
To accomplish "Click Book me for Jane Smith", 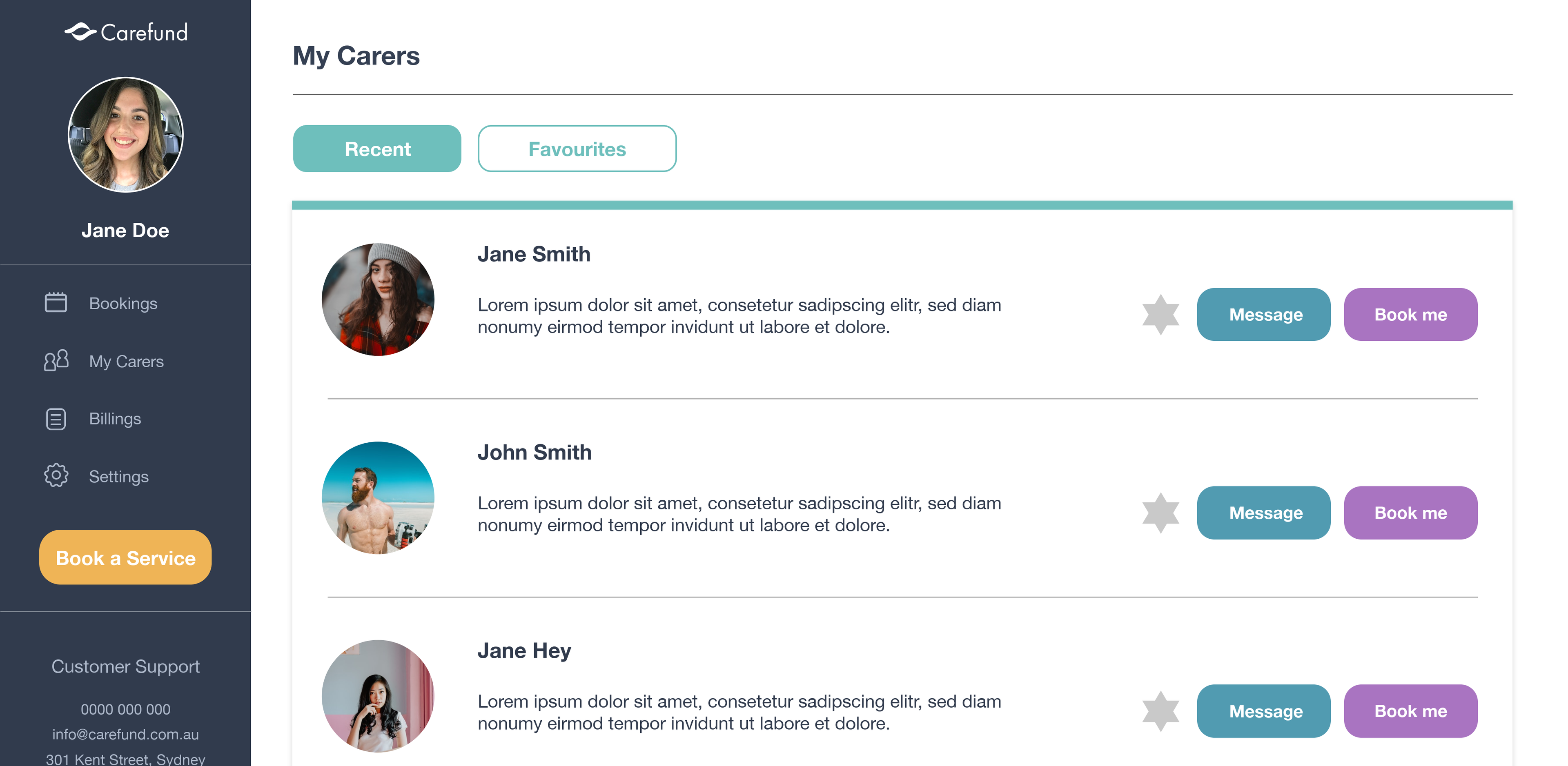I will (x=1410, y=315).
